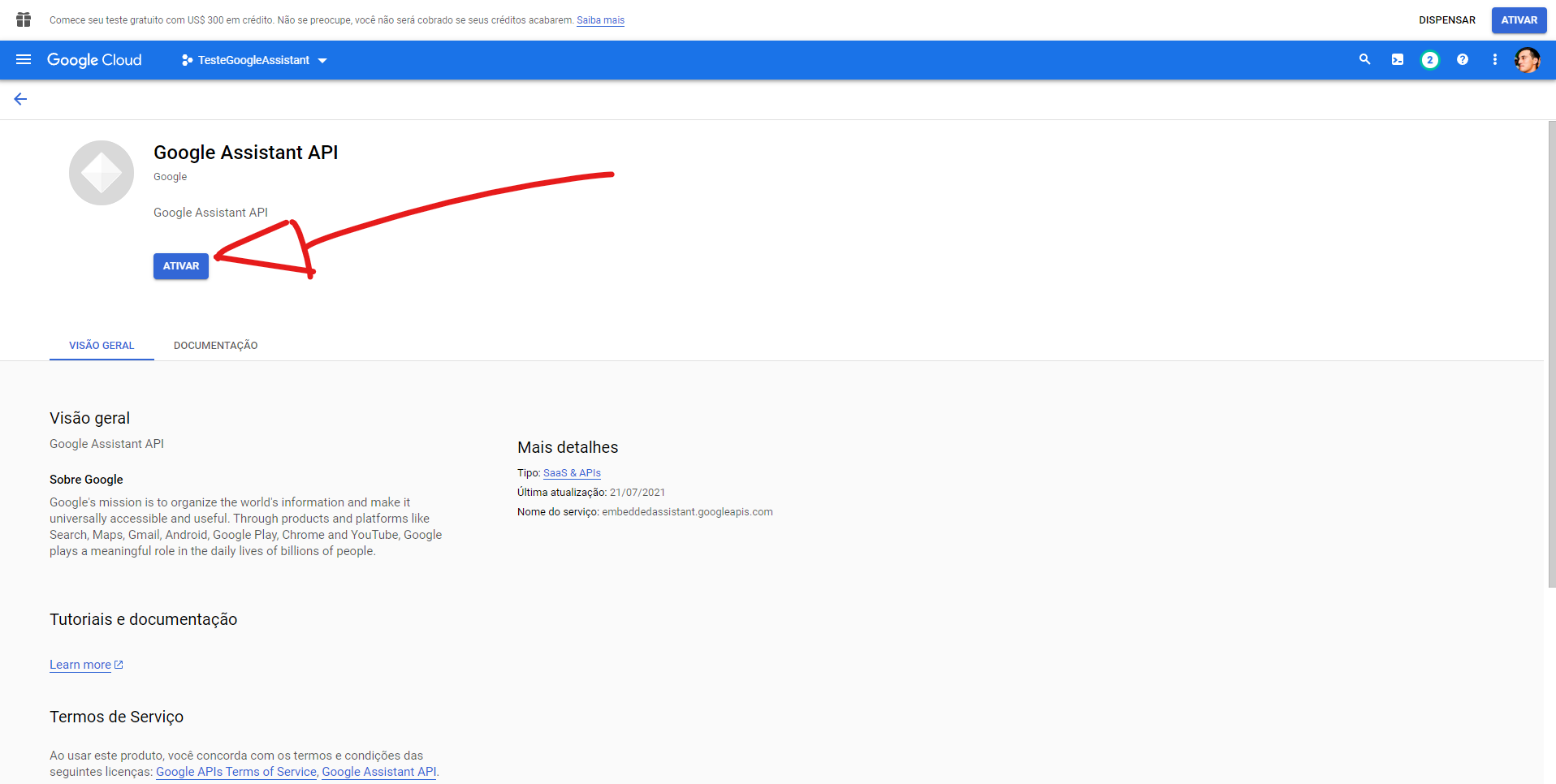The image size is (1556, 784).
Task: Open the TesteGoogleAssistant project selector
Action: pos(253,59)
